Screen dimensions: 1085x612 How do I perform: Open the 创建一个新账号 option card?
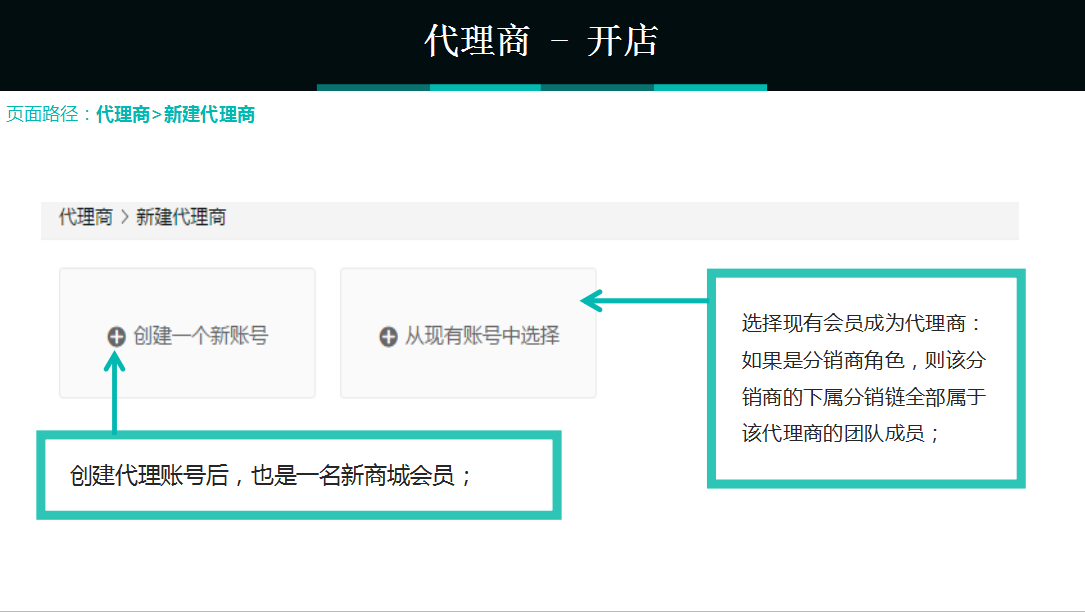[x=186, y=332]
